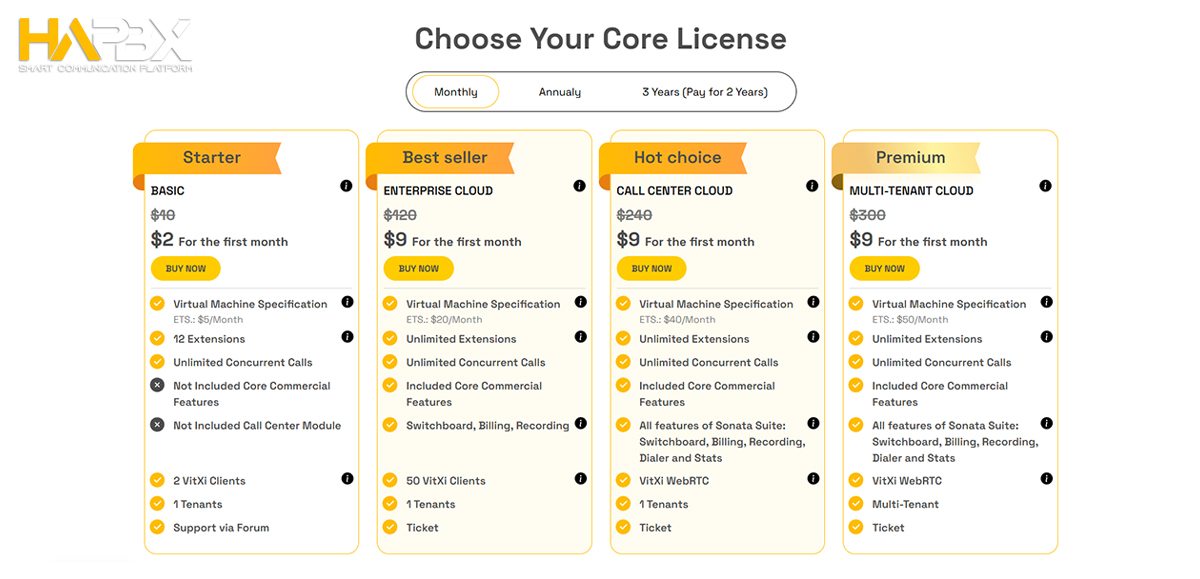Select the Monthly billing tab
Viewport: 1200px width, 579px height.
pos(455,92)
